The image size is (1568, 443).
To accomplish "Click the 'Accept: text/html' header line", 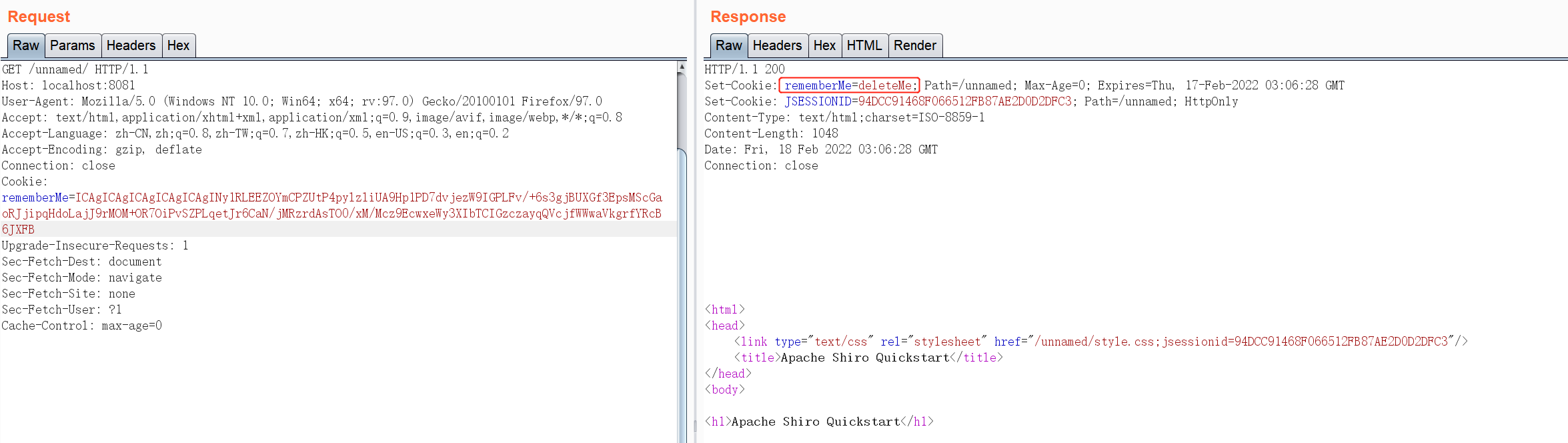I will pos(312,117).
